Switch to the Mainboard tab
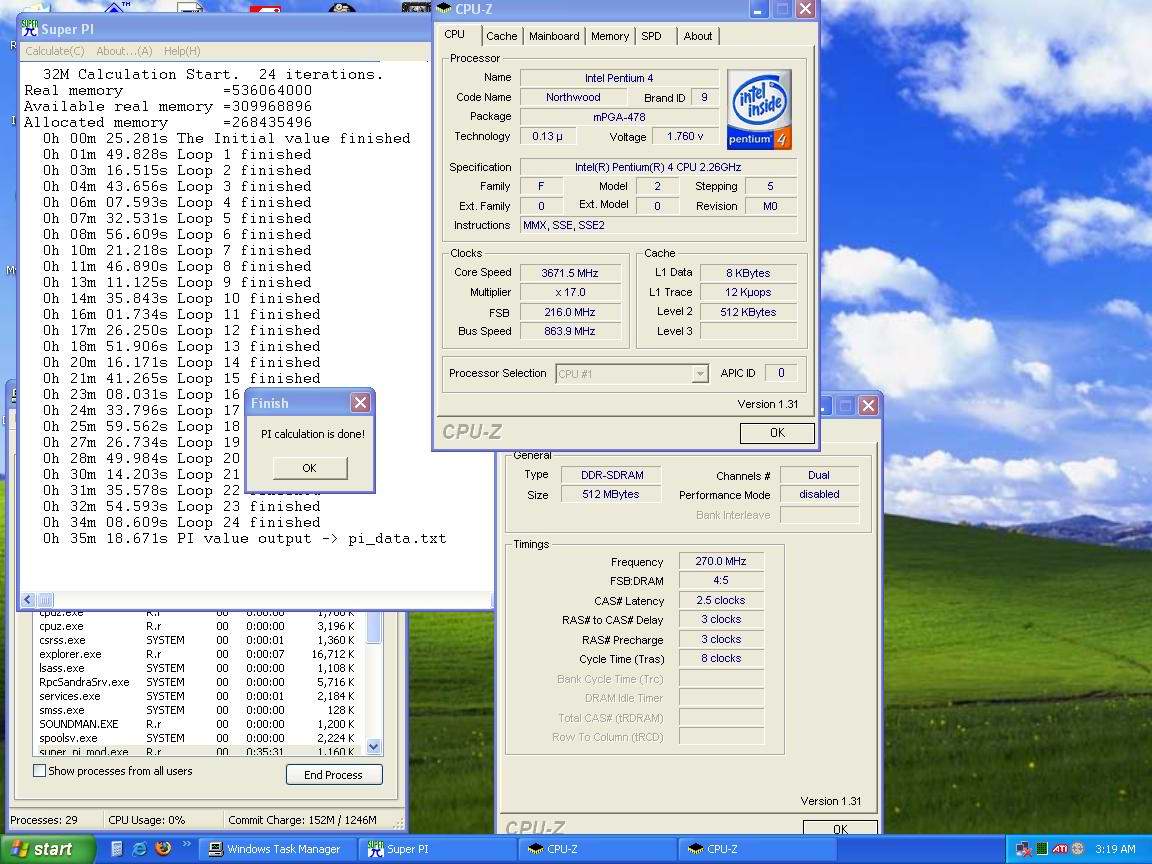 (x=554, y=36)
